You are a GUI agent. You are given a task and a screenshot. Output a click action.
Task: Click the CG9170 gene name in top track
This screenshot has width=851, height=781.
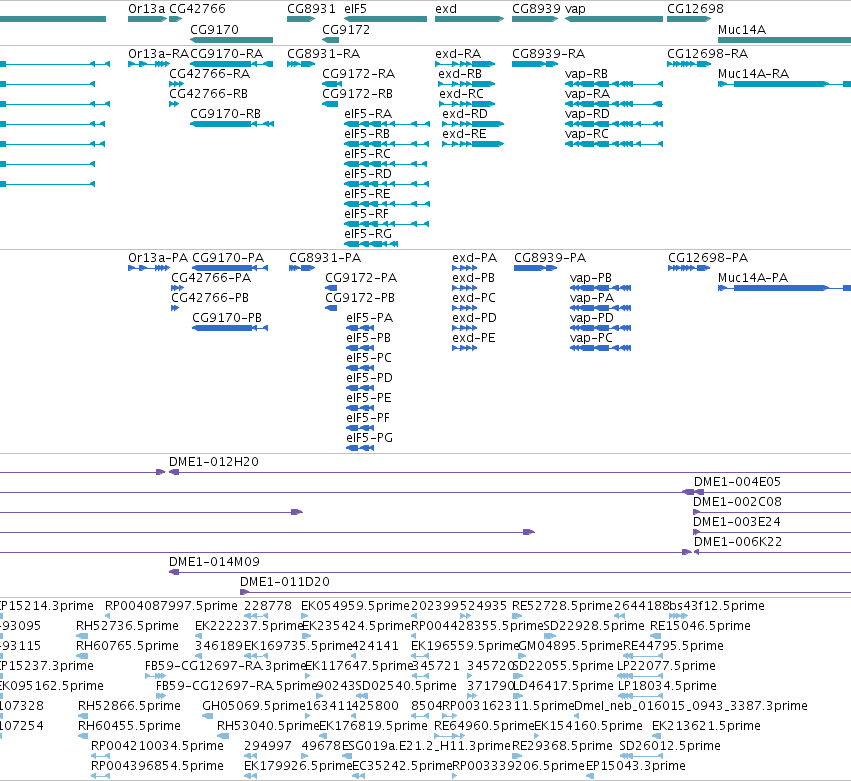coord(214,29)
